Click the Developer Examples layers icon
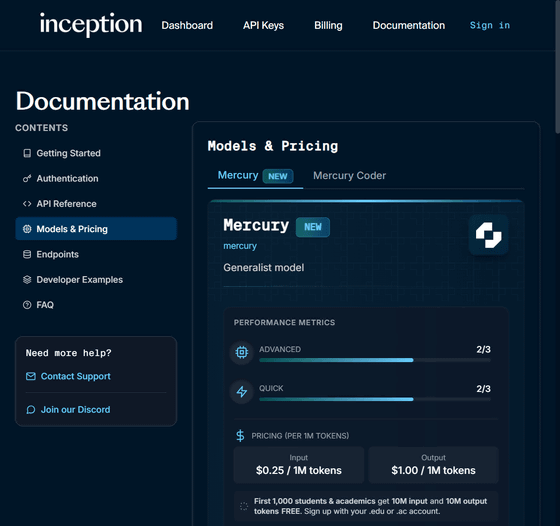Screen dimensions: 560x526 [27, 280]
